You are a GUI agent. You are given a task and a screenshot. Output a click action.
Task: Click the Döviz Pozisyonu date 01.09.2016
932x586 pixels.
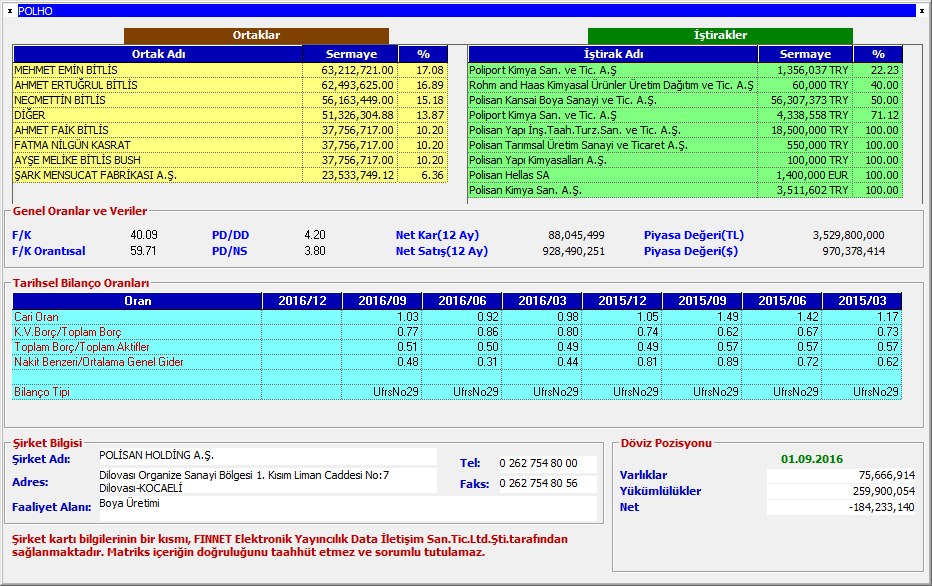click(x=812, y=459)
